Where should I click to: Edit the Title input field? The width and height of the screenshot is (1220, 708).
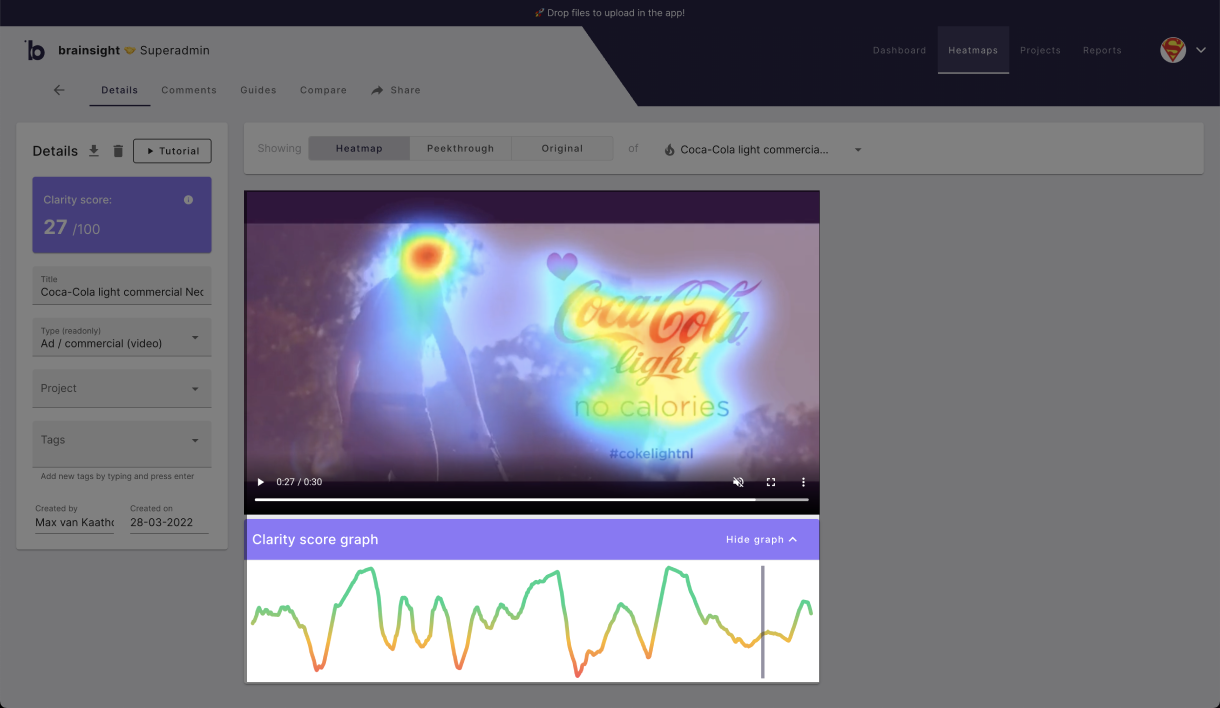click(122, 286)
